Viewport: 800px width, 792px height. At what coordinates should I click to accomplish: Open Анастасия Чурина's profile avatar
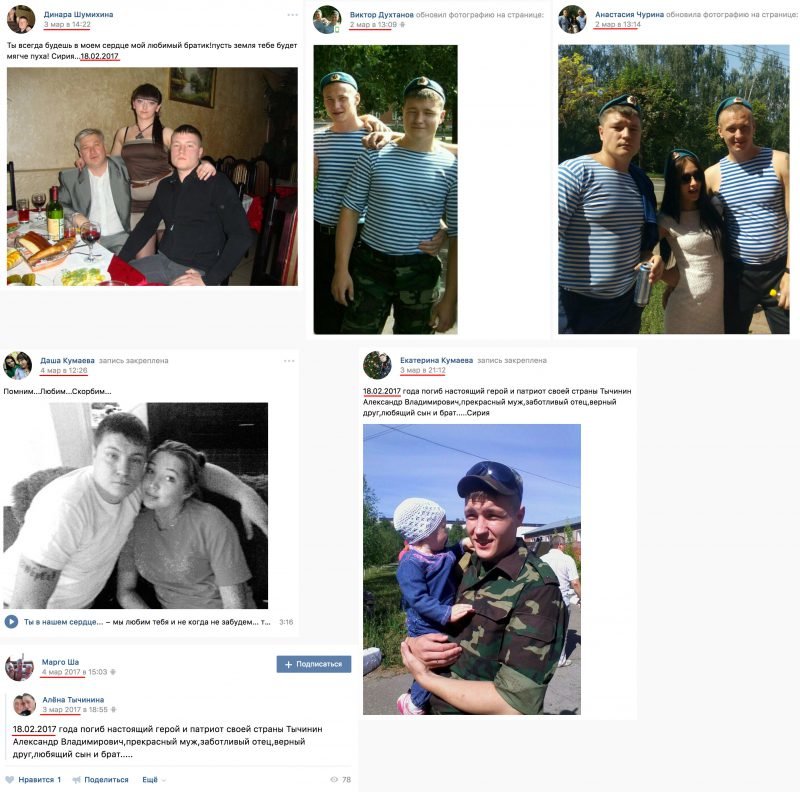pos(572,19)
